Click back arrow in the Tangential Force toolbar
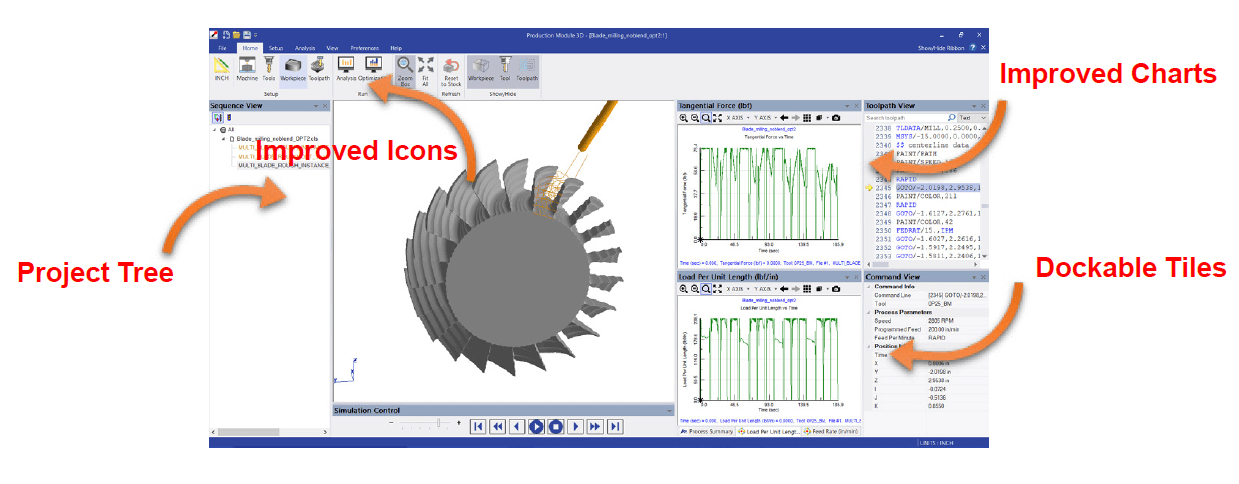The image size is (1239, 484). [784, 118]
